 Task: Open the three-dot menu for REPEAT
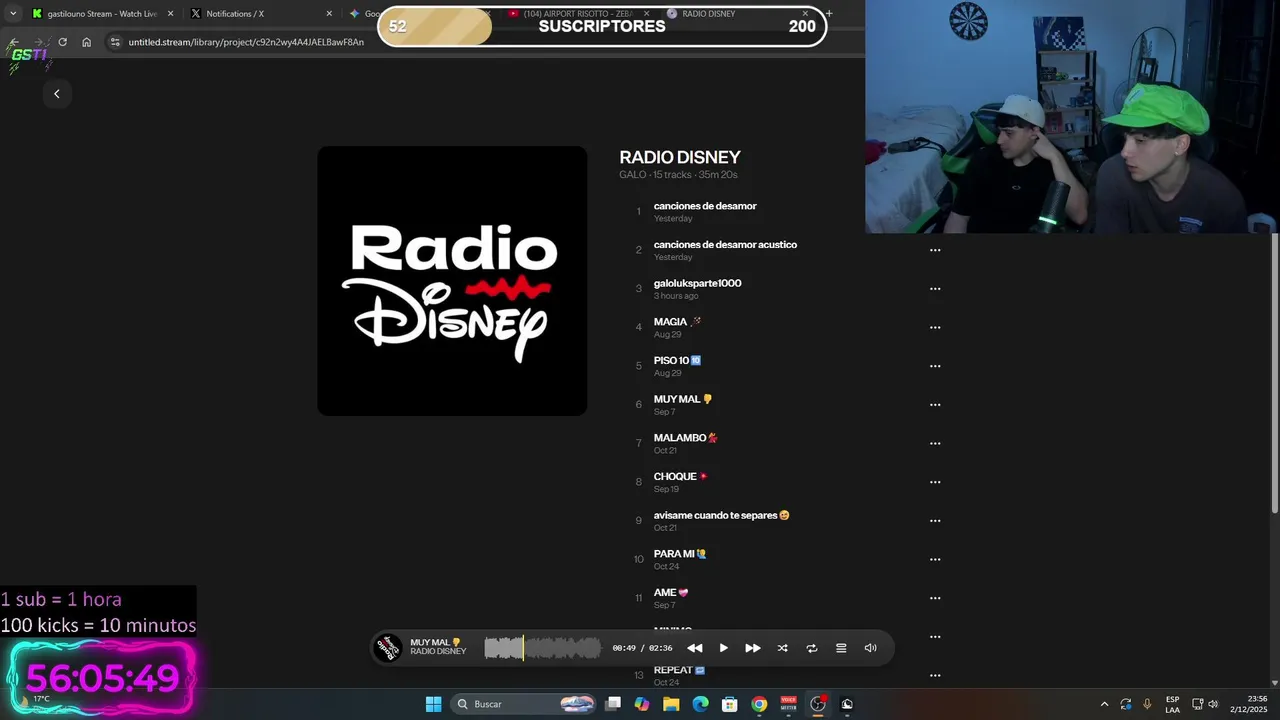click(x=935, y=675)
